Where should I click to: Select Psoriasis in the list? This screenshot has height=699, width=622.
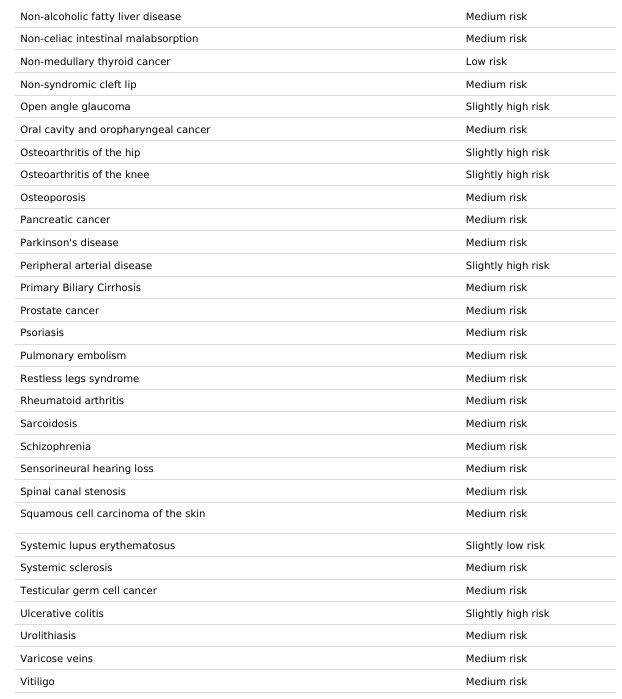click(x=42, y=333)
